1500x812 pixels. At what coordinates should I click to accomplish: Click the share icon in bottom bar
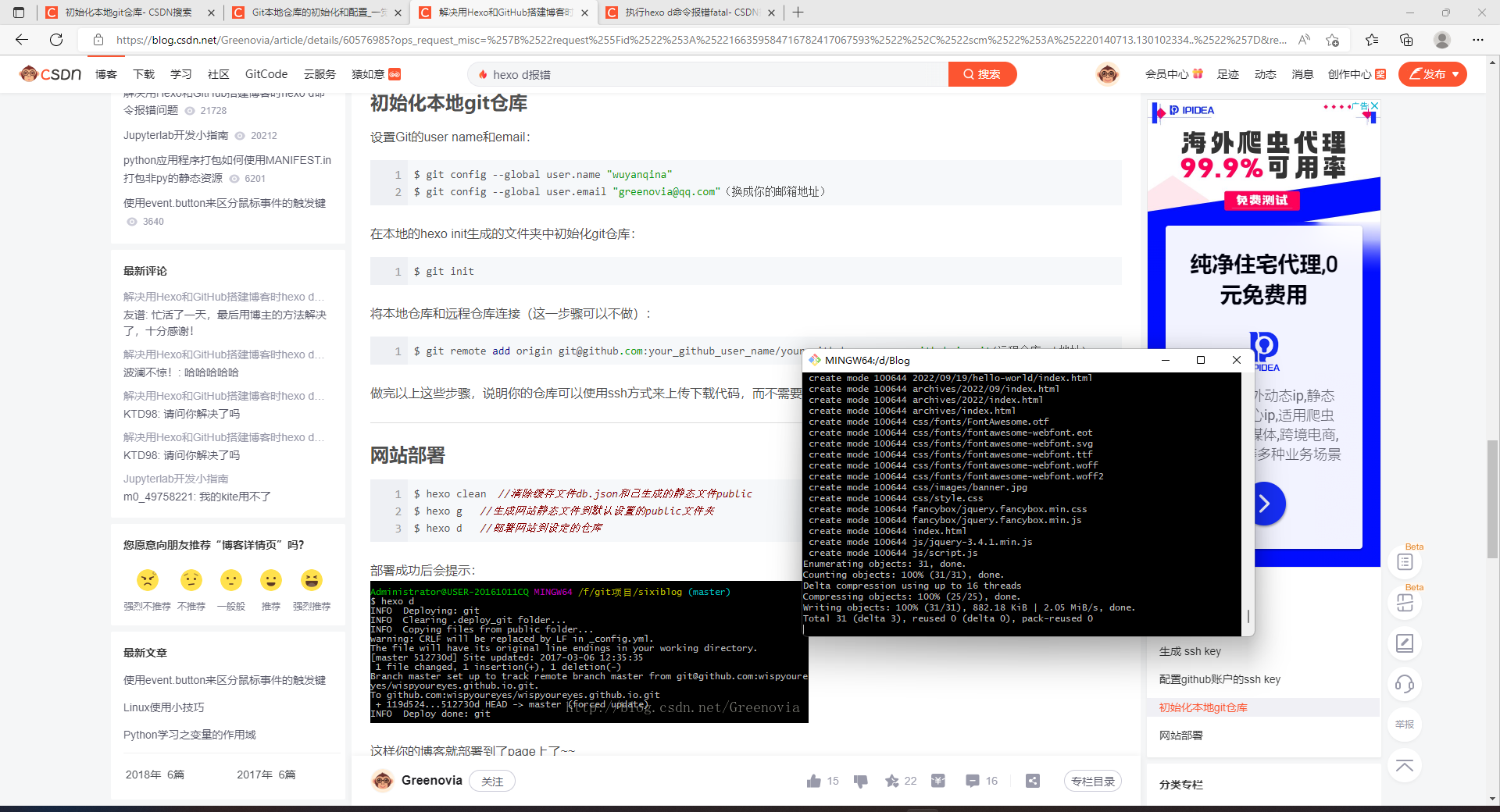click(x=1032, y=781)
